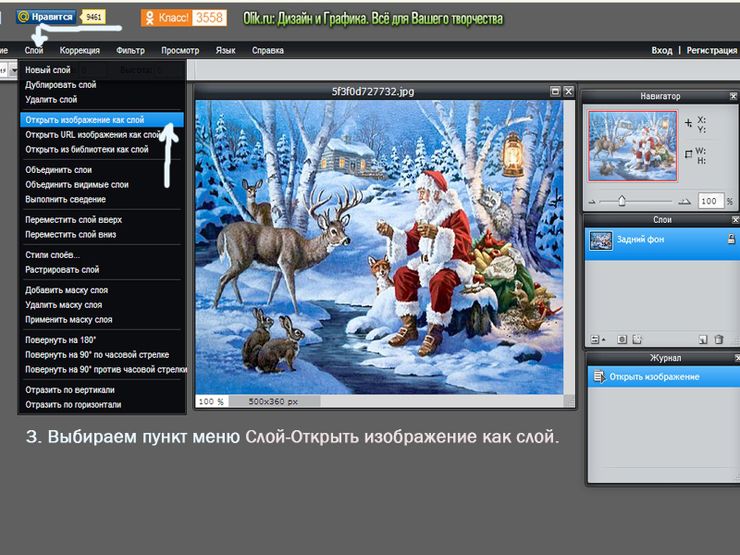Click the Задний фон layer thumbnail
This screenshot has width=740, height=555.
tap(601, 241)
